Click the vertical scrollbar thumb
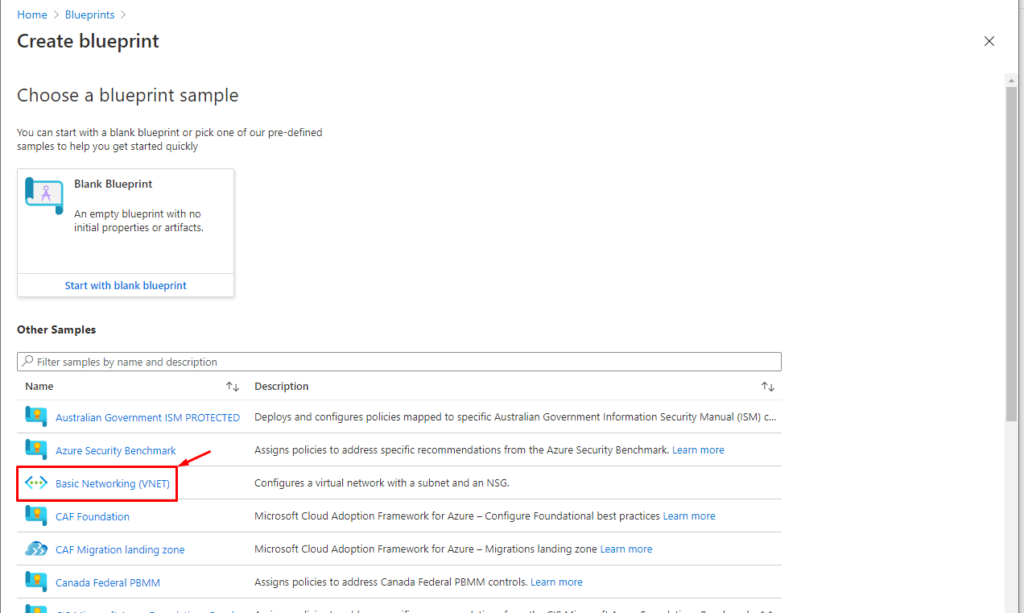Viewport: 1024px width, 613px height. pos(1011,254)
